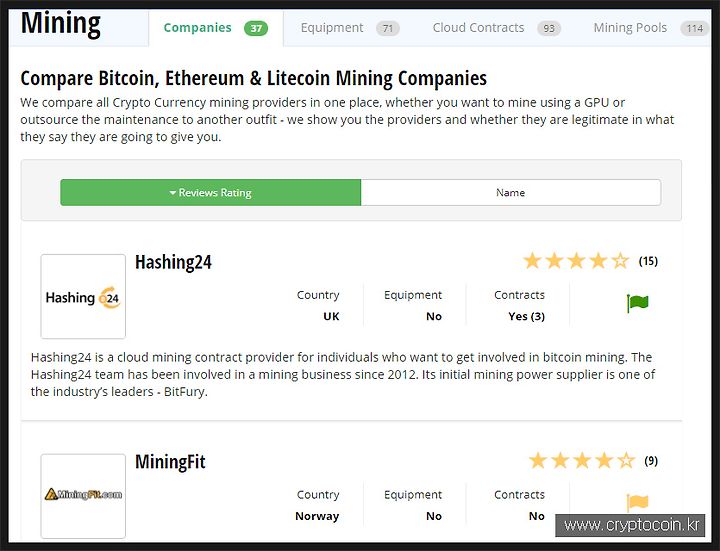The width and height of the screenshot is (720, 551).
Task: Click the MiningFit logo thumbnail
Action: pyautogui.click(x=83, y=496)
